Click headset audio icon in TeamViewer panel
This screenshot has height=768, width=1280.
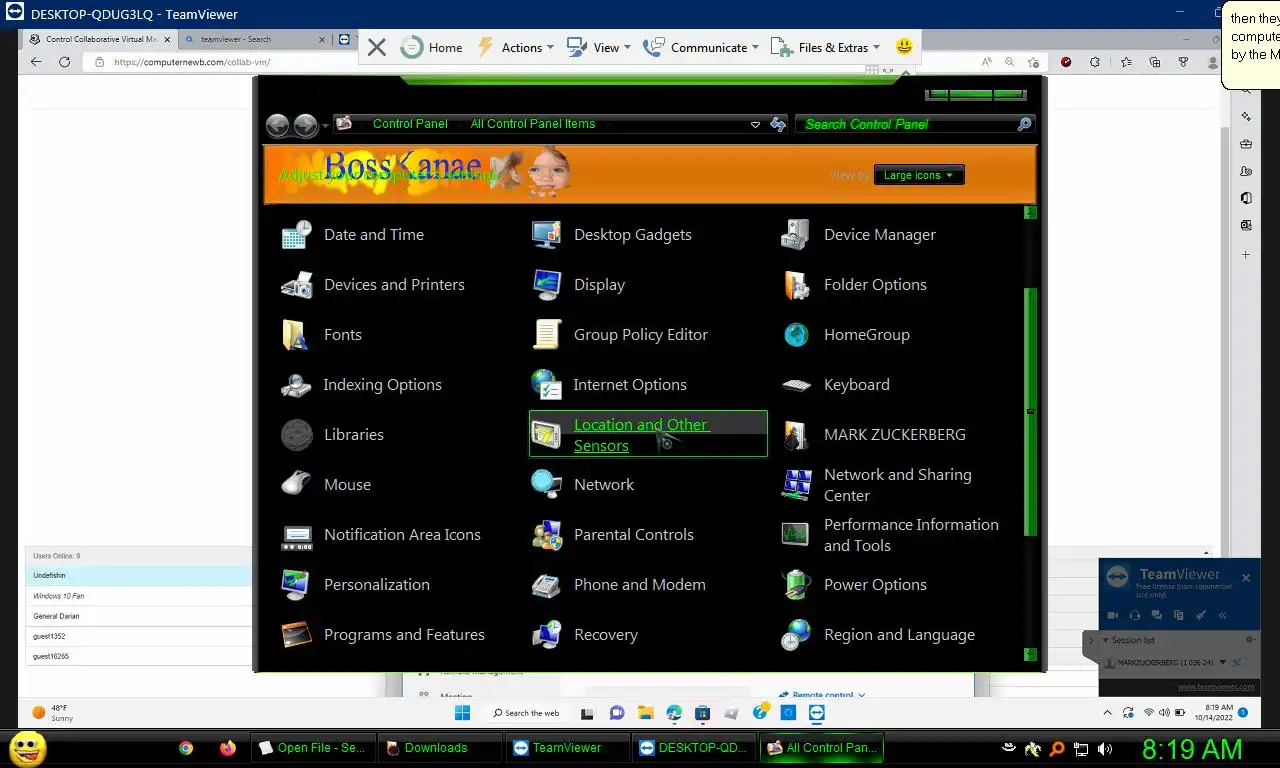(1135, 615)
